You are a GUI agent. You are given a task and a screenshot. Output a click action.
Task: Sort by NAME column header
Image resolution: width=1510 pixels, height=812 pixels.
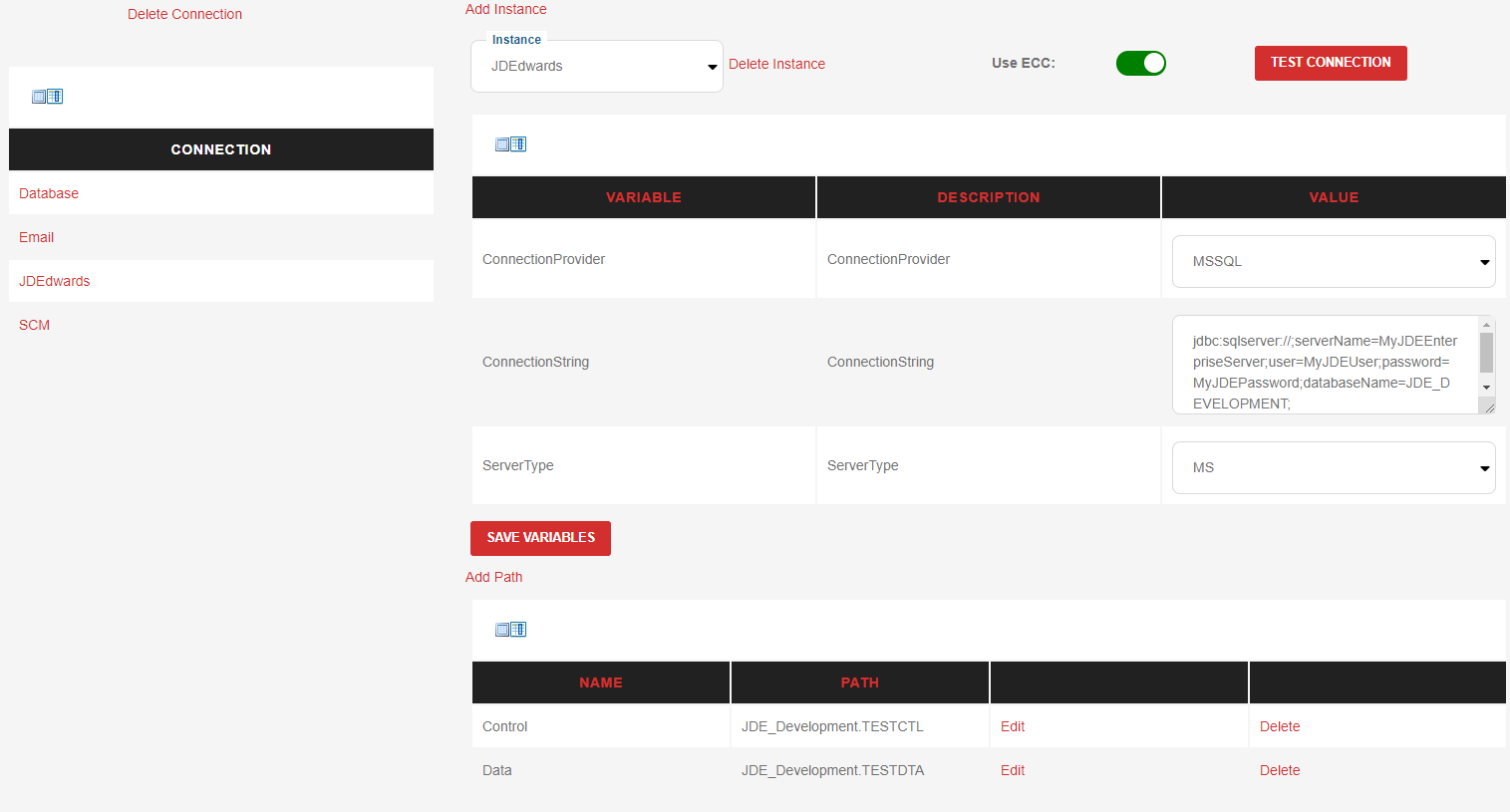click(601, 682)
